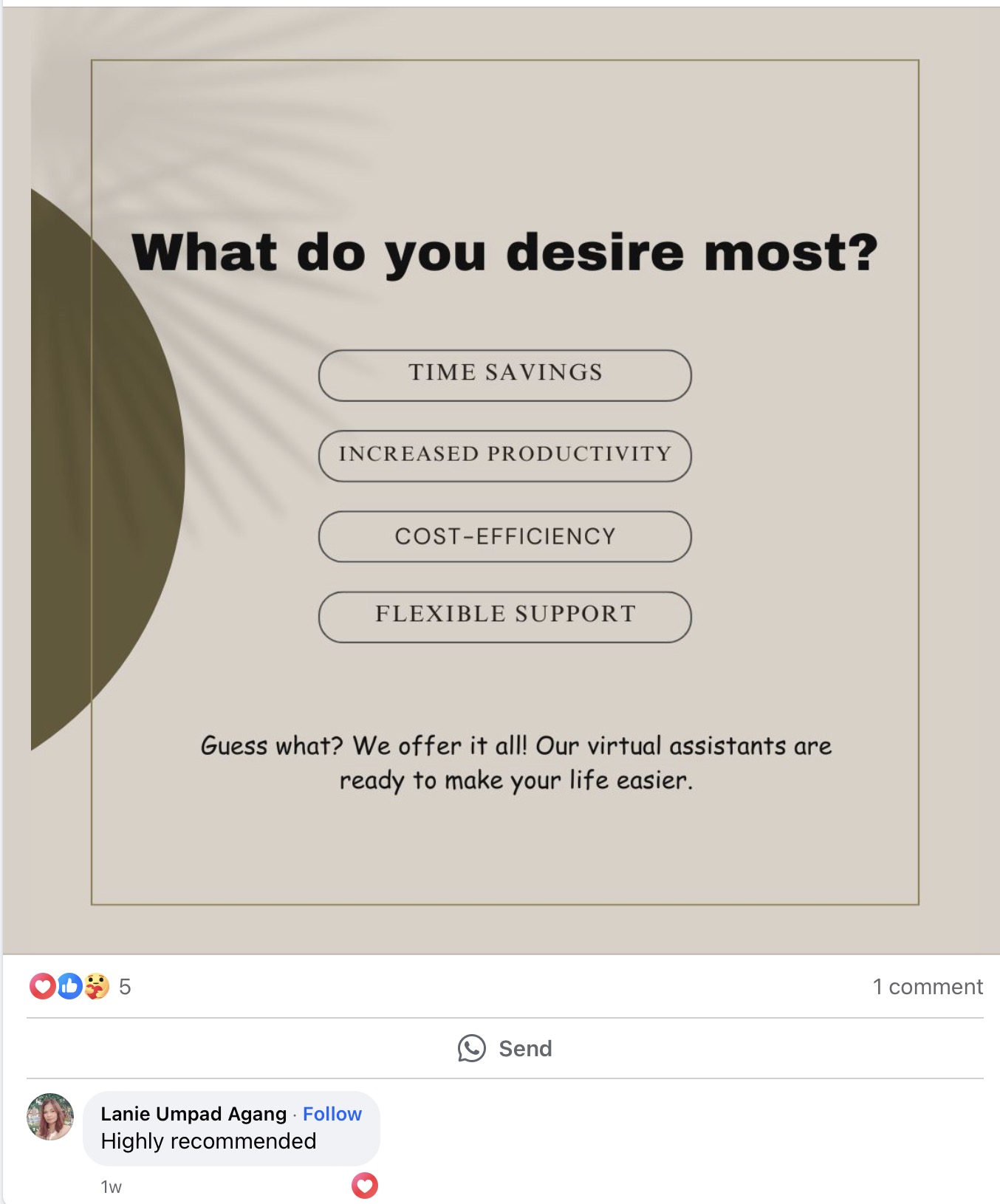Click the WhatsApp icon beside Send

471,1048
